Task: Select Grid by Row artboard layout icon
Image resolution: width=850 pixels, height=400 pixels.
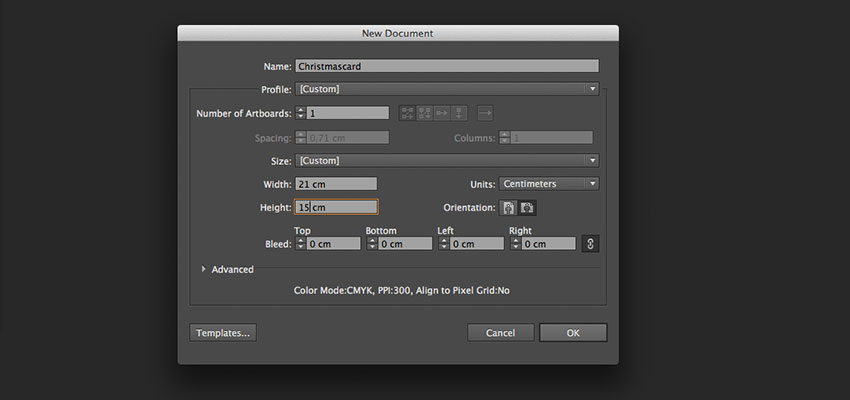Action: 407,113
